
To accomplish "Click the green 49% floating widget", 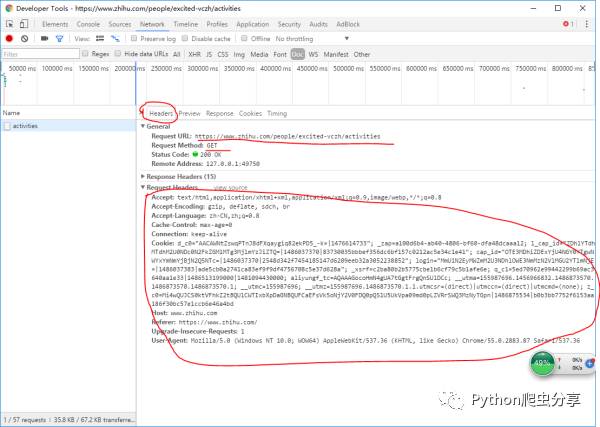I will (x=542, y=363).
